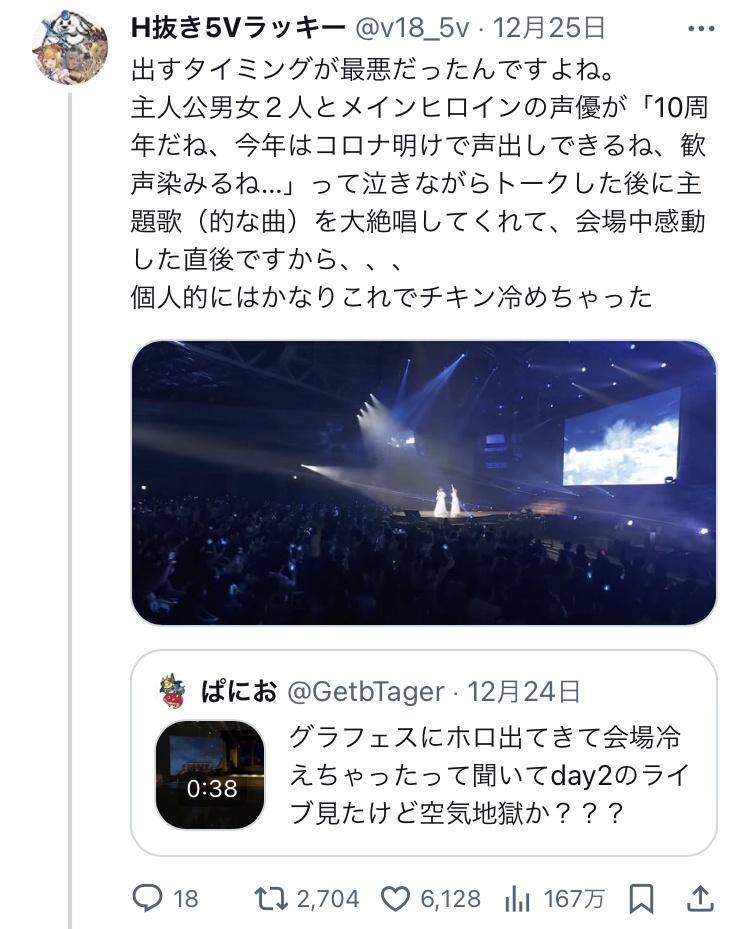Screen dimensions: 750x929
Task: Visit the @v18_5v handle
Action: (x=412, y=28)
